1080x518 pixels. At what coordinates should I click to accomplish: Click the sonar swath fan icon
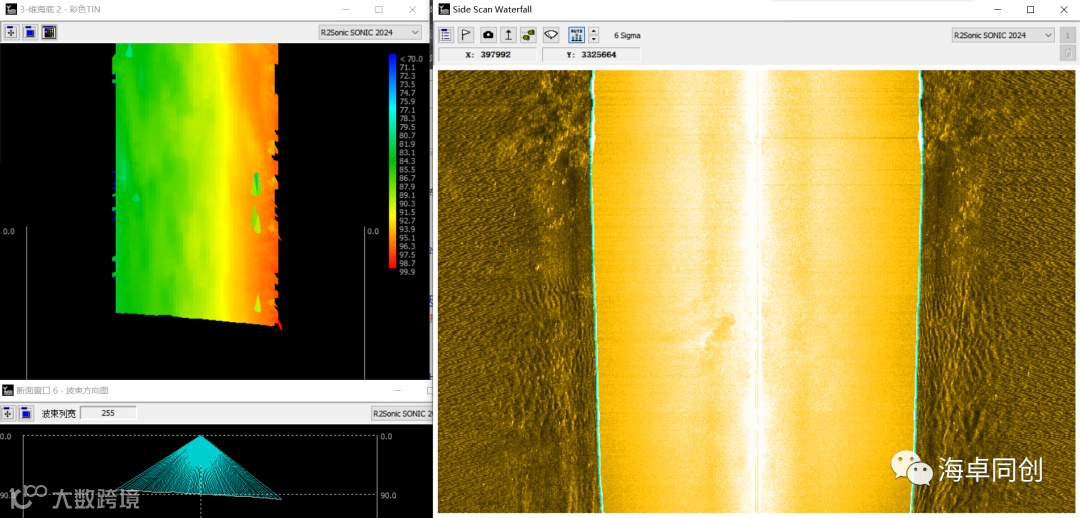pos(551,35)
